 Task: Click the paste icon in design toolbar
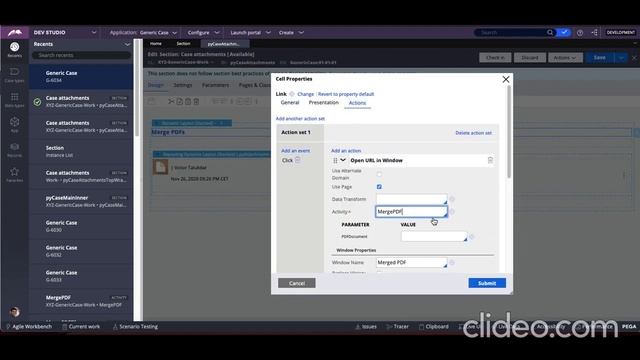tap(188, 101)
